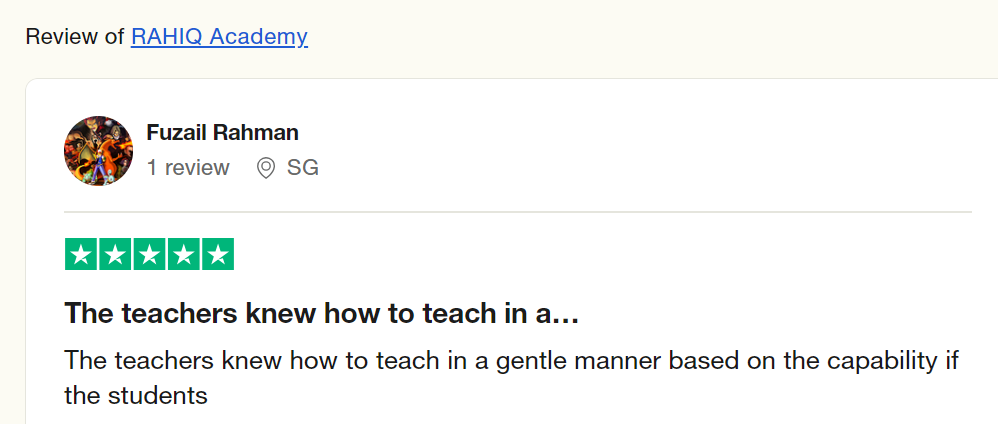Click the third green star

pyautogui.click(x=150, y=254)
